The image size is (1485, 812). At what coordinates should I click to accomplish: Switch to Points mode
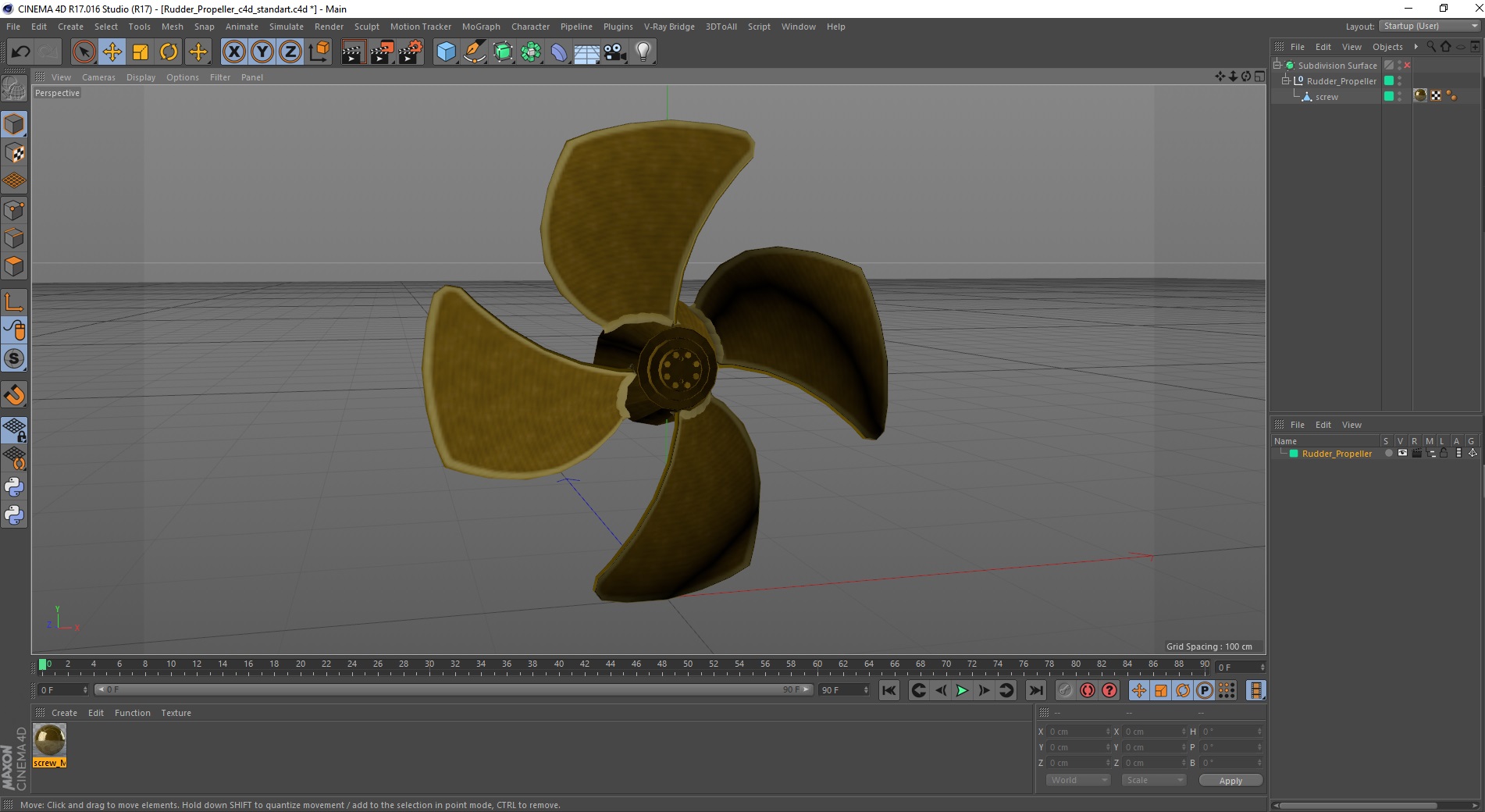(14, 209)
